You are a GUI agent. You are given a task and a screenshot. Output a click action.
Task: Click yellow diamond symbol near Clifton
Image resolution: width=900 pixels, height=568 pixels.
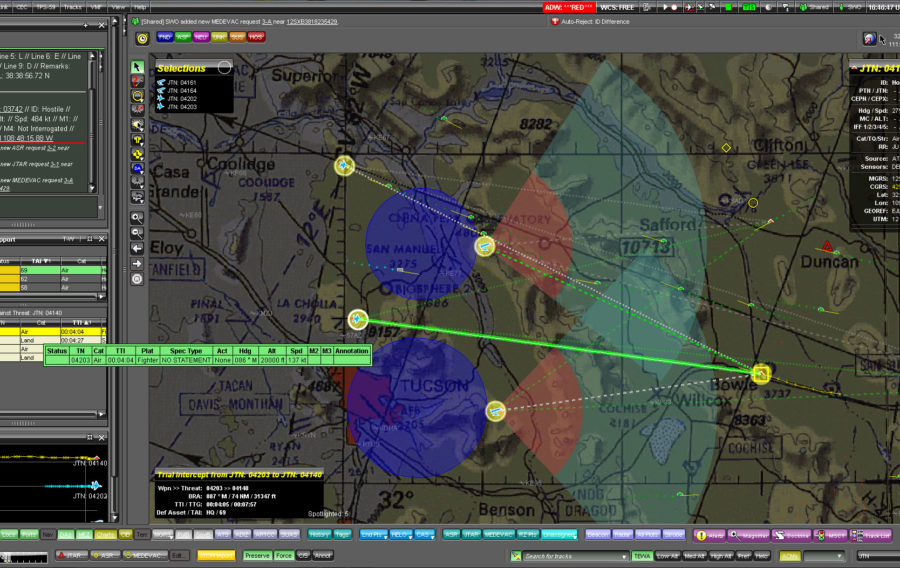pyautogui.click(x=726, y=148)
